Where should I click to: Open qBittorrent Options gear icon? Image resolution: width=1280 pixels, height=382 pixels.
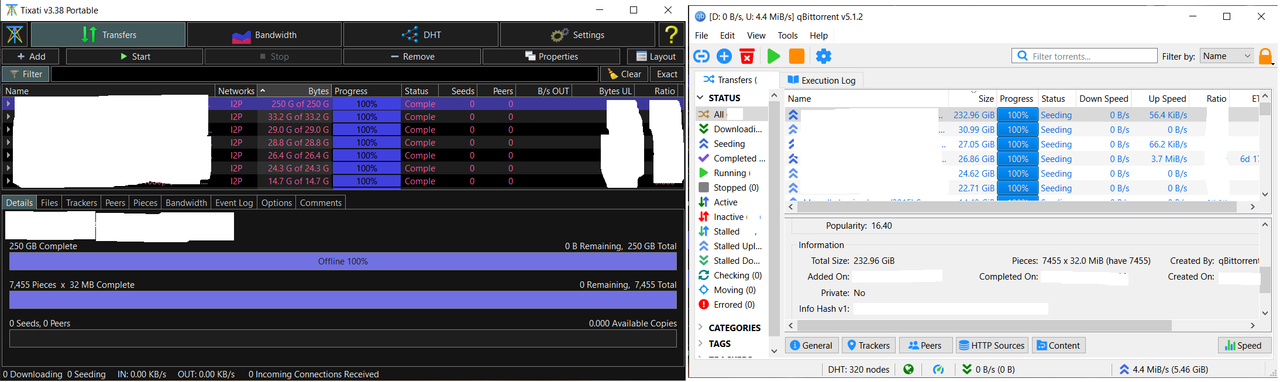tap(823, 57)
